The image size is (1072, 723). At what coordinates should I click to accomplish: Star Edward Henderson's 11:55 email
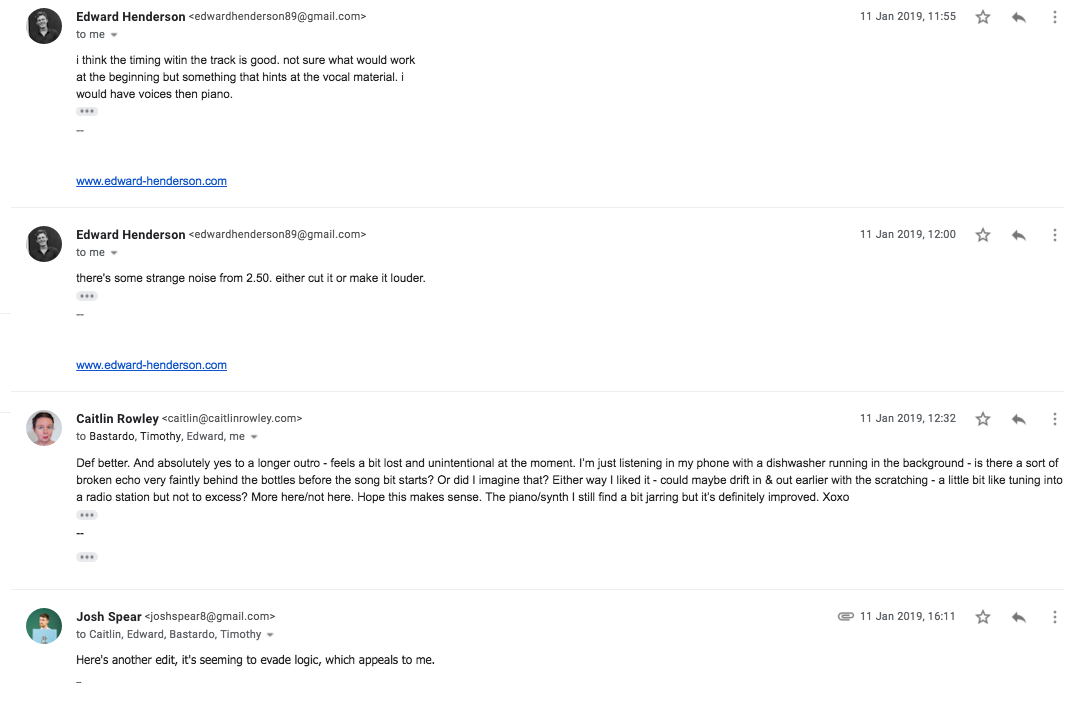[x=983, y=17]
